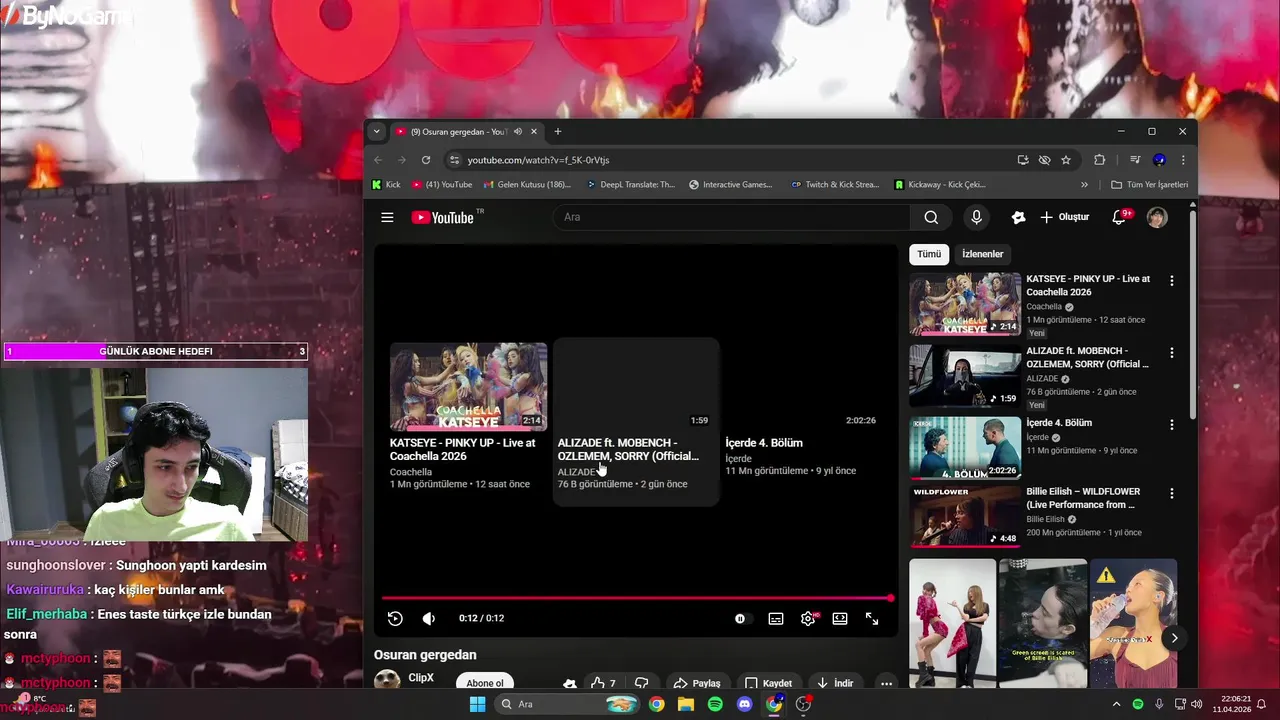Show hidden tray icons with the chevron
The width and height of the screenshot is (1280, 720).
1117,704
